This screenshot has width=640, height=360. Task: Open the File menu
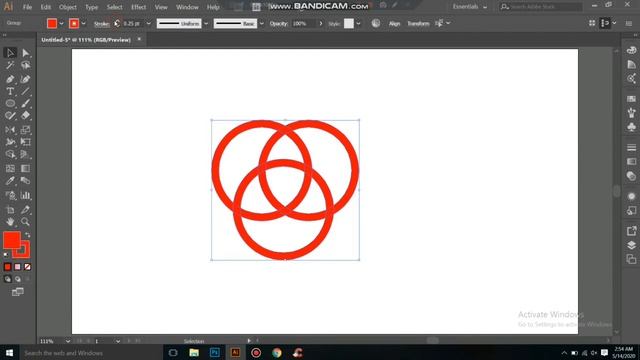(27, 7)
